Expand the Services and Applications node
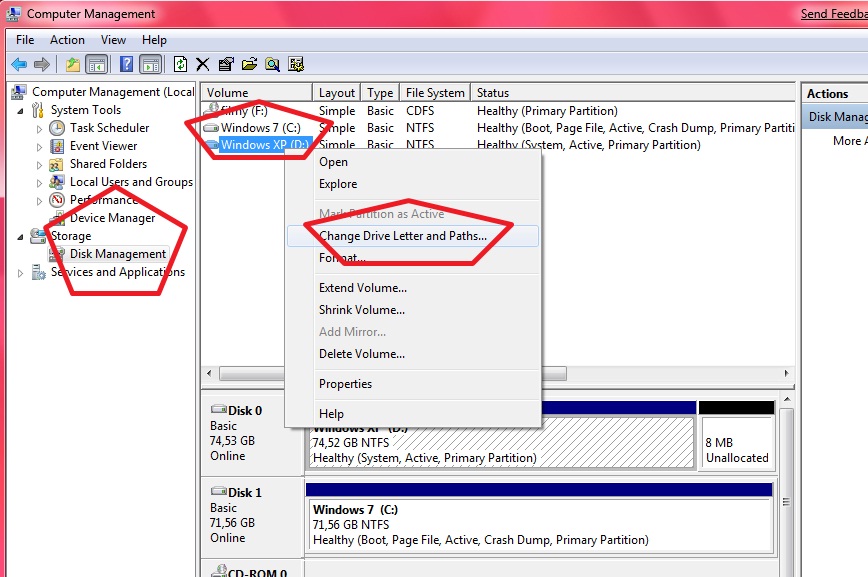868x577 pixels. pyautogui.click(x=20, y=273)
